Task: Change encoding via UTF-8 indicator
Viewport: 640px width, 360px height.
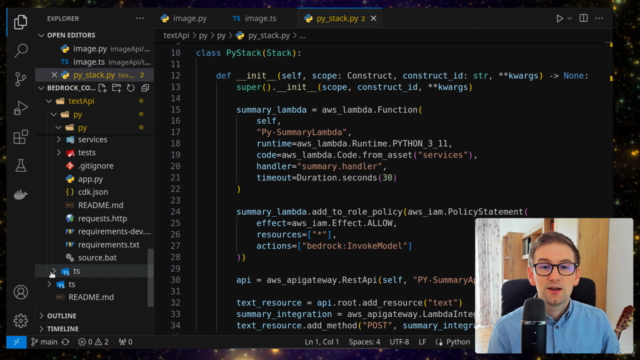Action: pos(399,342)
